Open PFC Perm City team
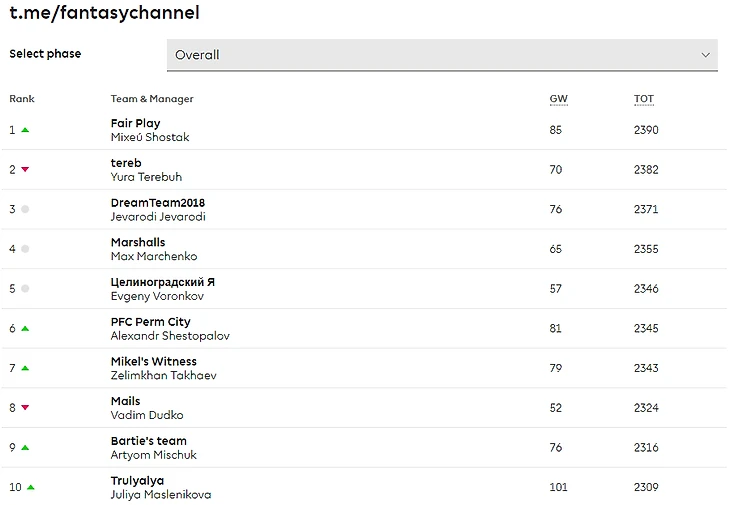 pyautogui.click(x=150, y=322)
